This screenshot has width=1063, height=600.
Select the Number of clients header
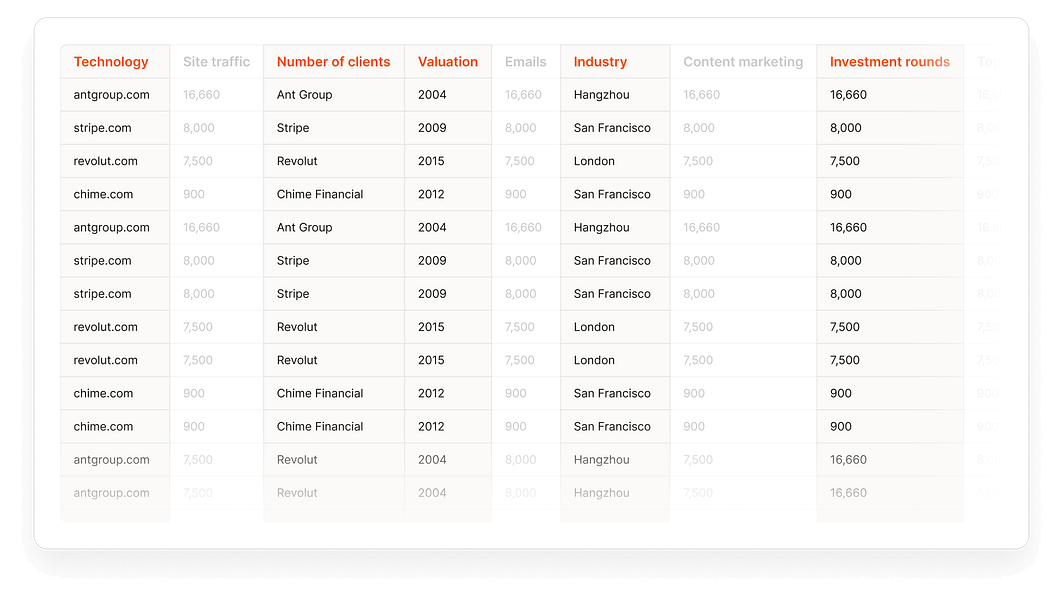[333, 62]
